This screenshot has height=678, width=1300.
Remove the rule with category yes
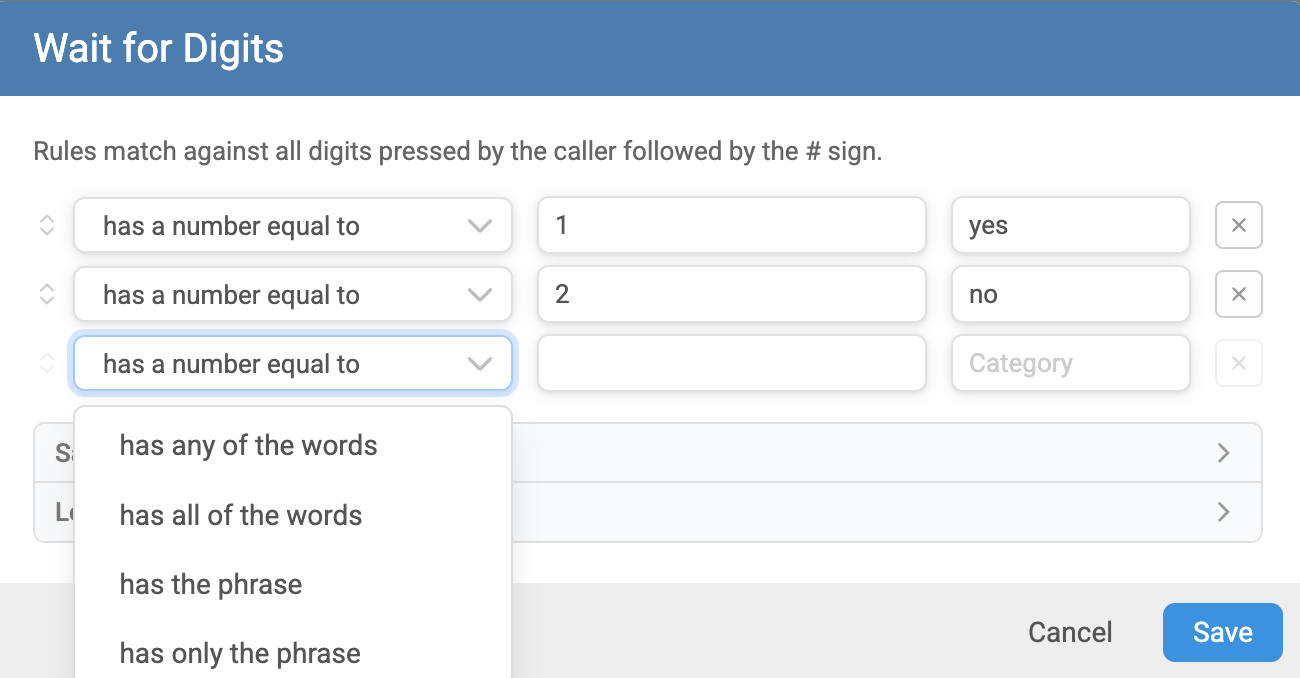point(1238,225)
